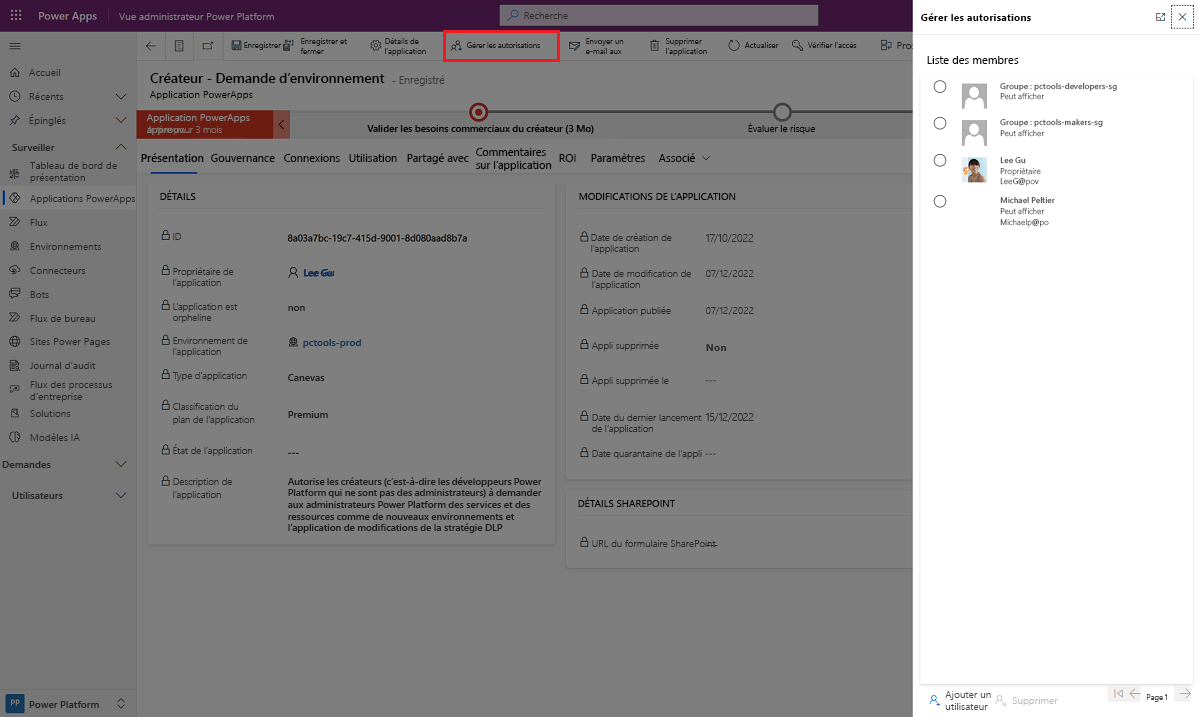This screenshot has height=717, width=1200.
Task: Click Supprimer l'application command
Action: point(678,46)
